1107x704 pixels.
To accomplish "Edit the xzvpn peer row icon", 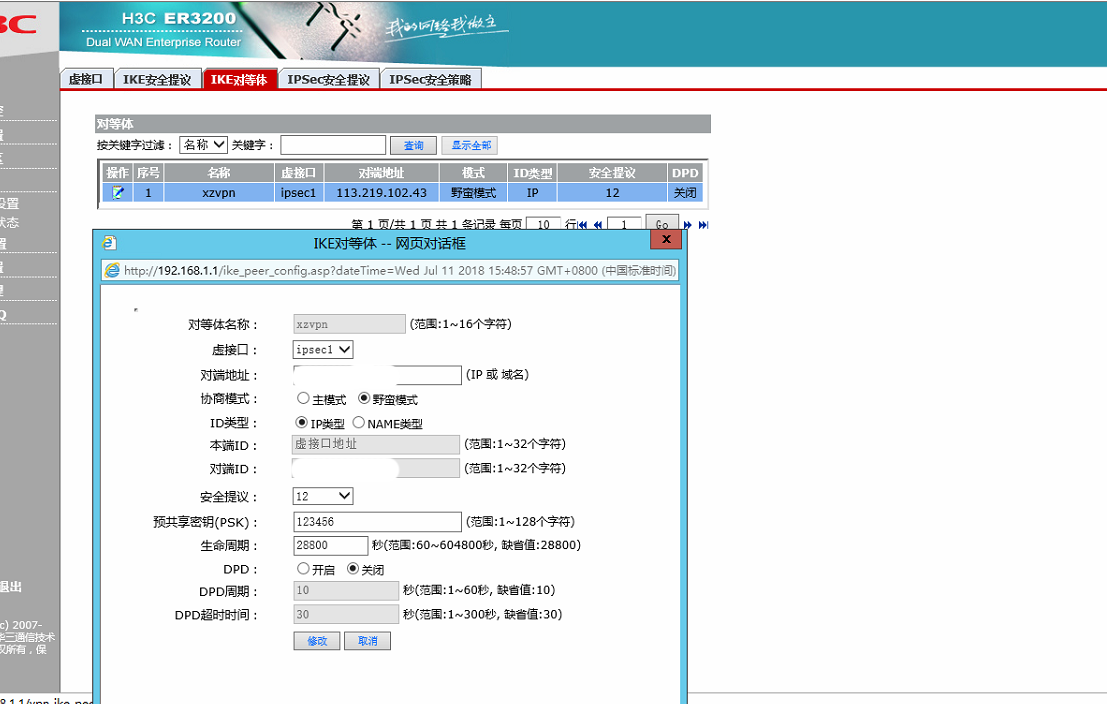I will click(x=118, y=192).
